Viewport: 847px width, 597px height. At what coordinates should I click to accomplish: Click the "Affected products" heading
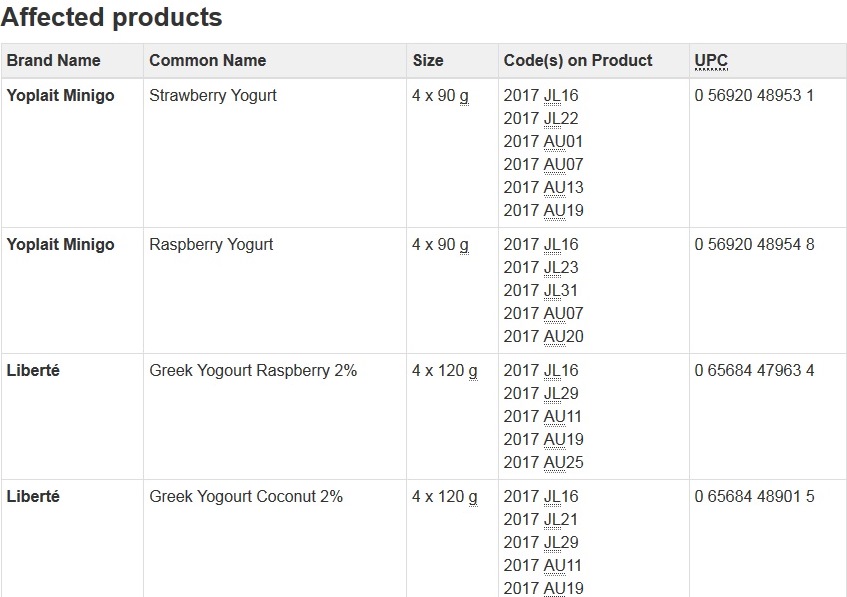point(111,18)
